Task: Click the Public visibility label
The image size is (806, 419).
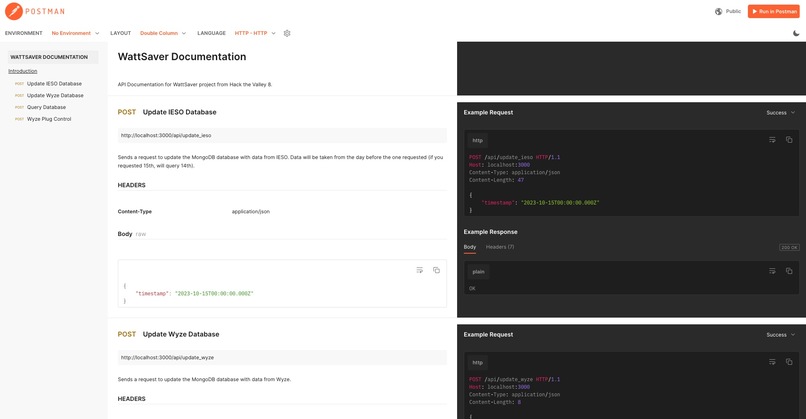Action: tap(733, 11)
